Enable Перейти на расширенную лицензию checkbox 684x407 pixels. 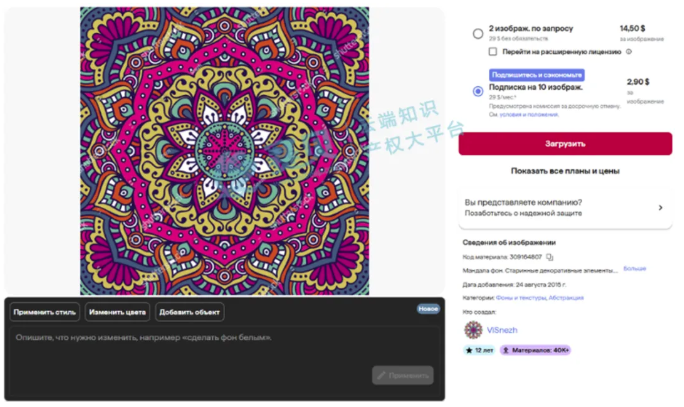(x=493, y=51)
